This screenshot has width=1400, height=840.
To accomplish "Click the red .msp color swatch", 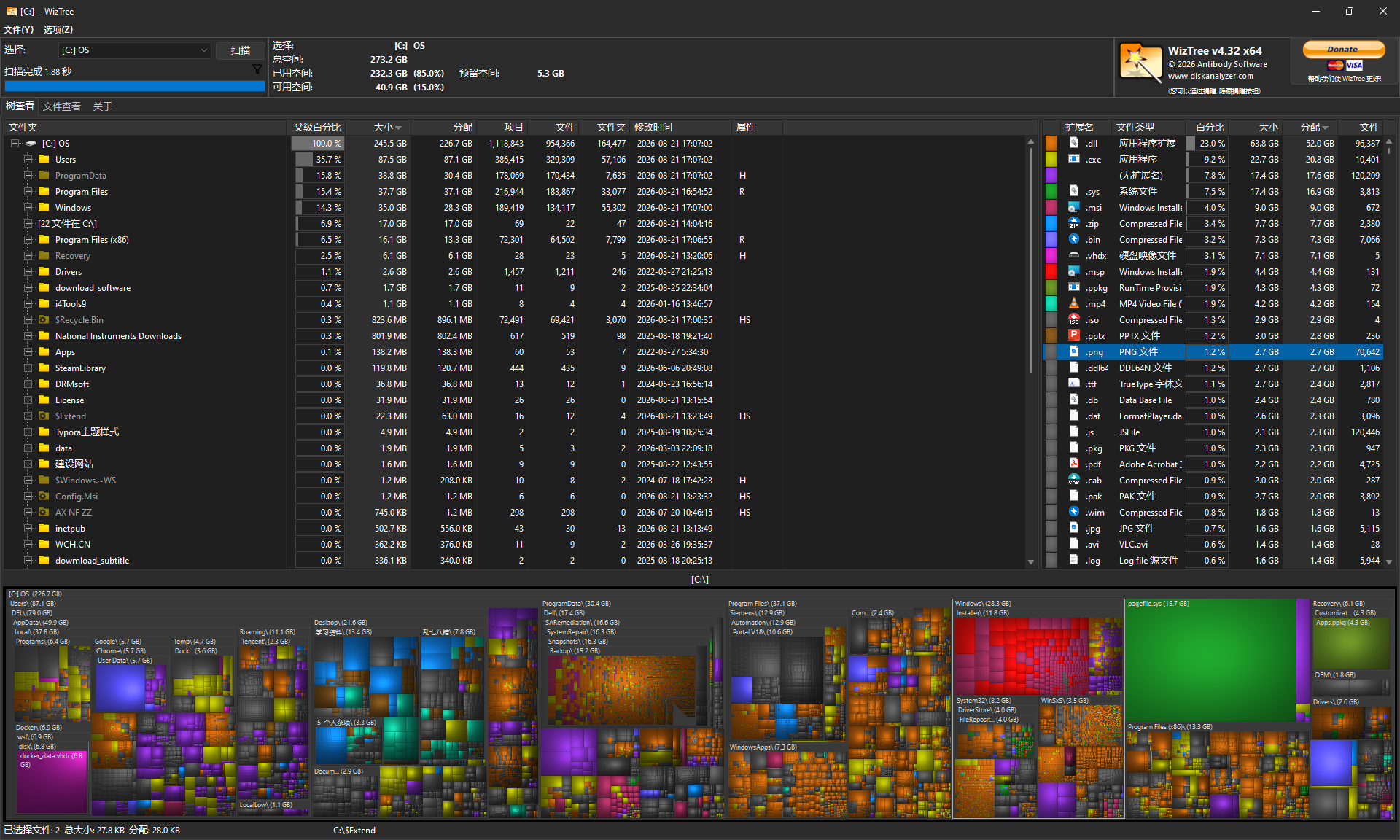I will click(x=1051, y=271).
